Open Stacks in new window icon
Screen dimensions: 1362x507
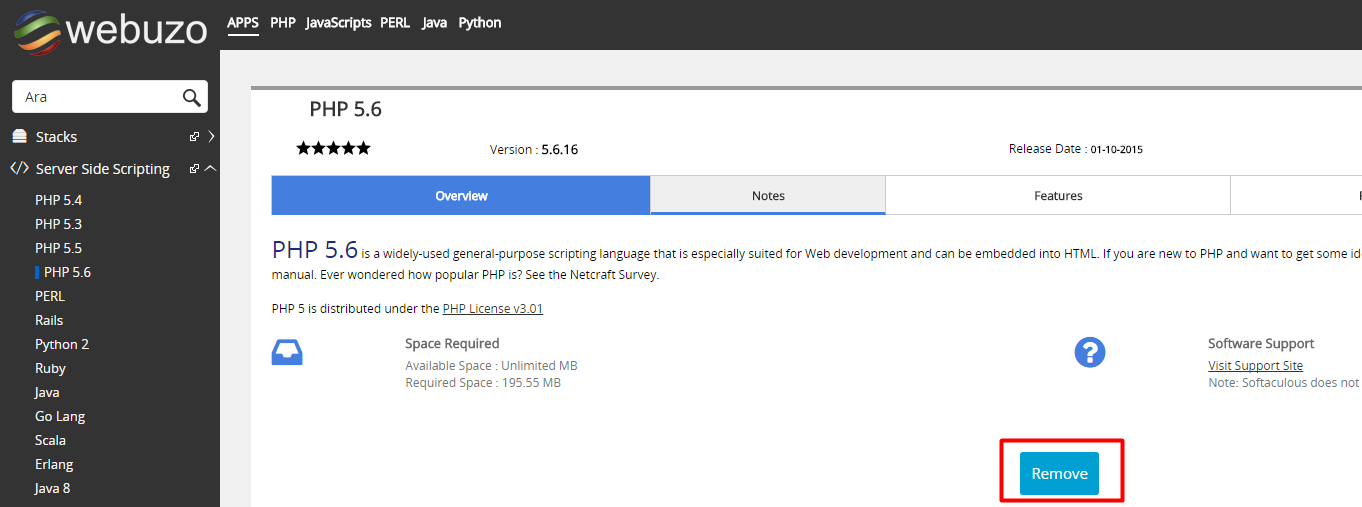point(194,136)
